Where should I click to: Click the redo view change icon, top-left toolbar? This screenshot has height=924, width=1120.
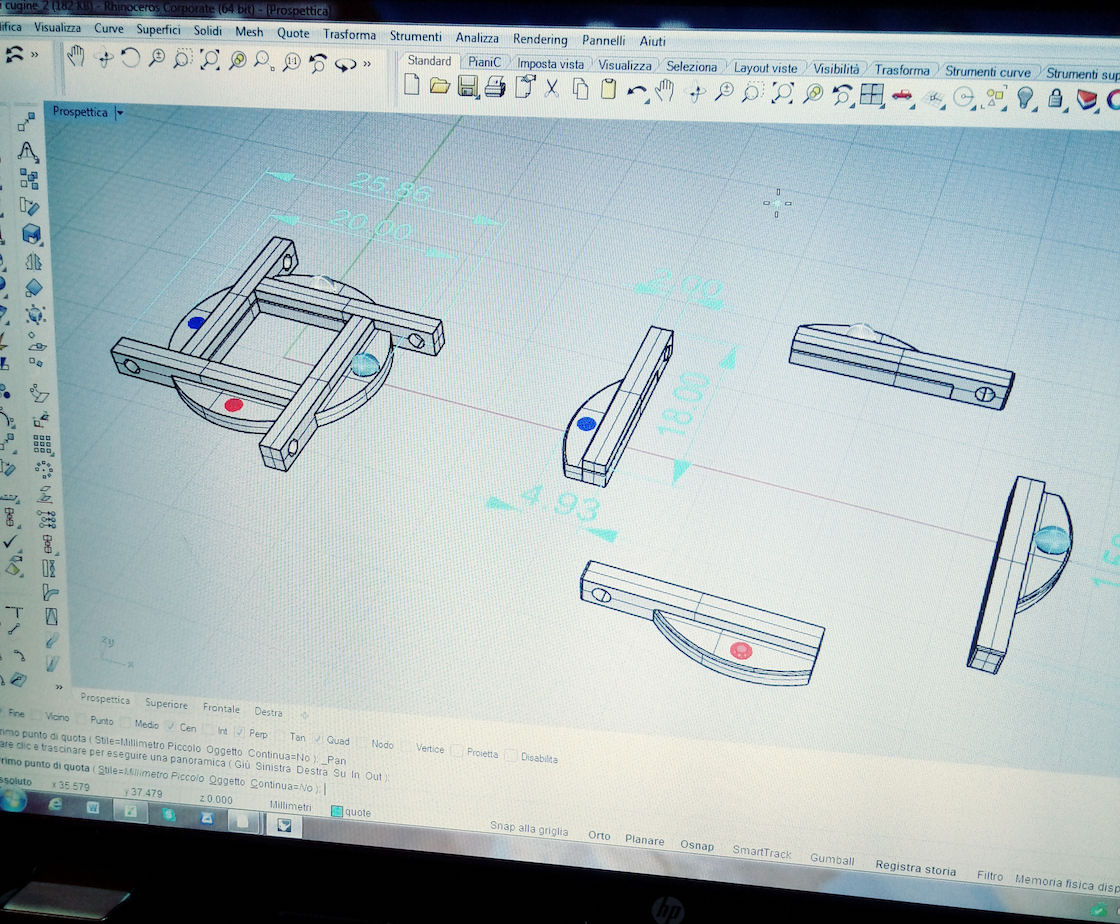point(345,65)
